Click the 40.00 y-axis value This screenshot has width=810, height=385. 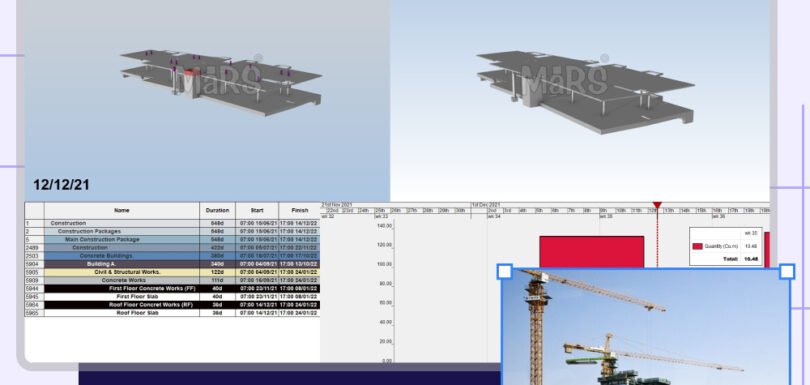(385, 322)
